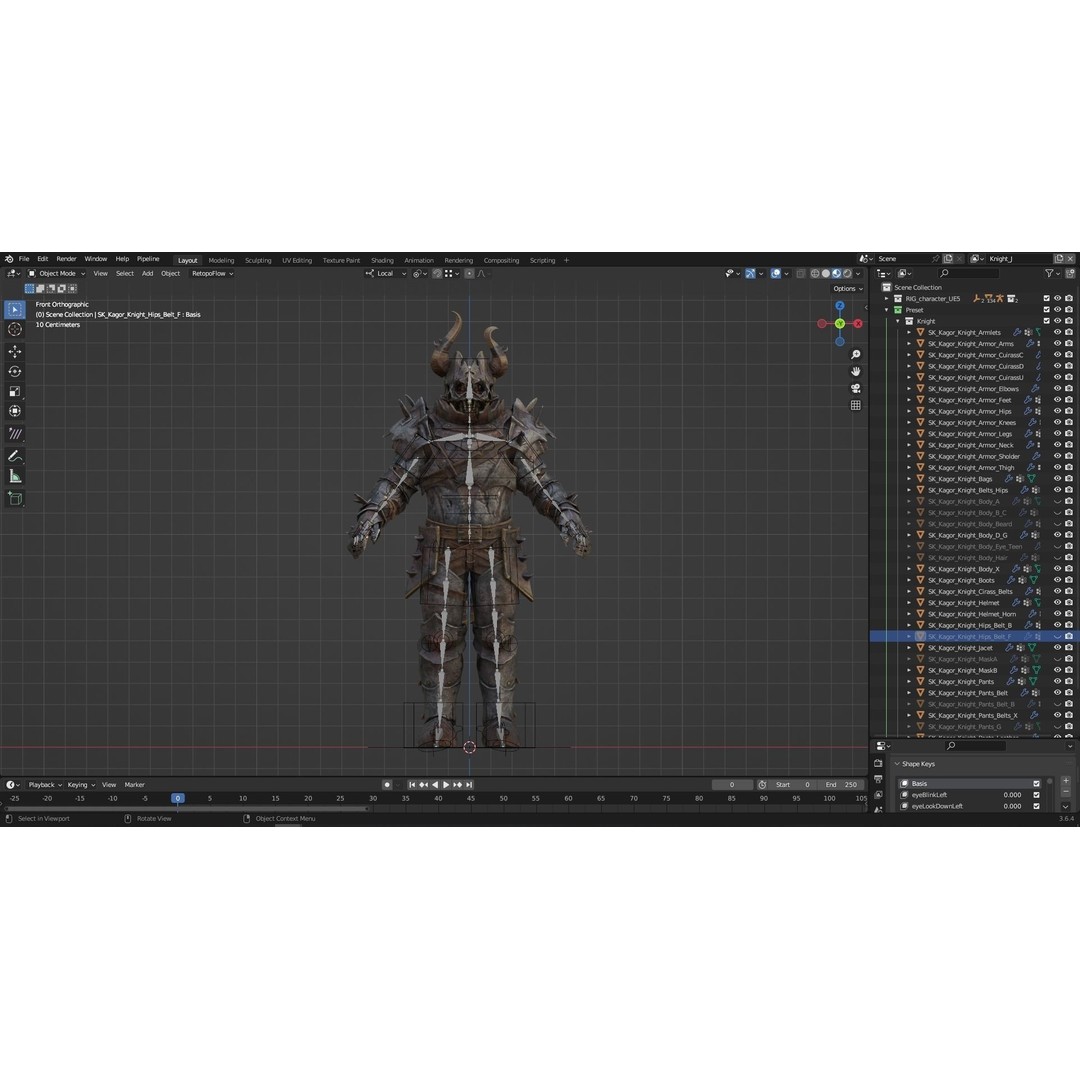Open the RetopoFlow dropdown
The width and height of the screenshot is (1080, 1080).
[x=212, y=273]
